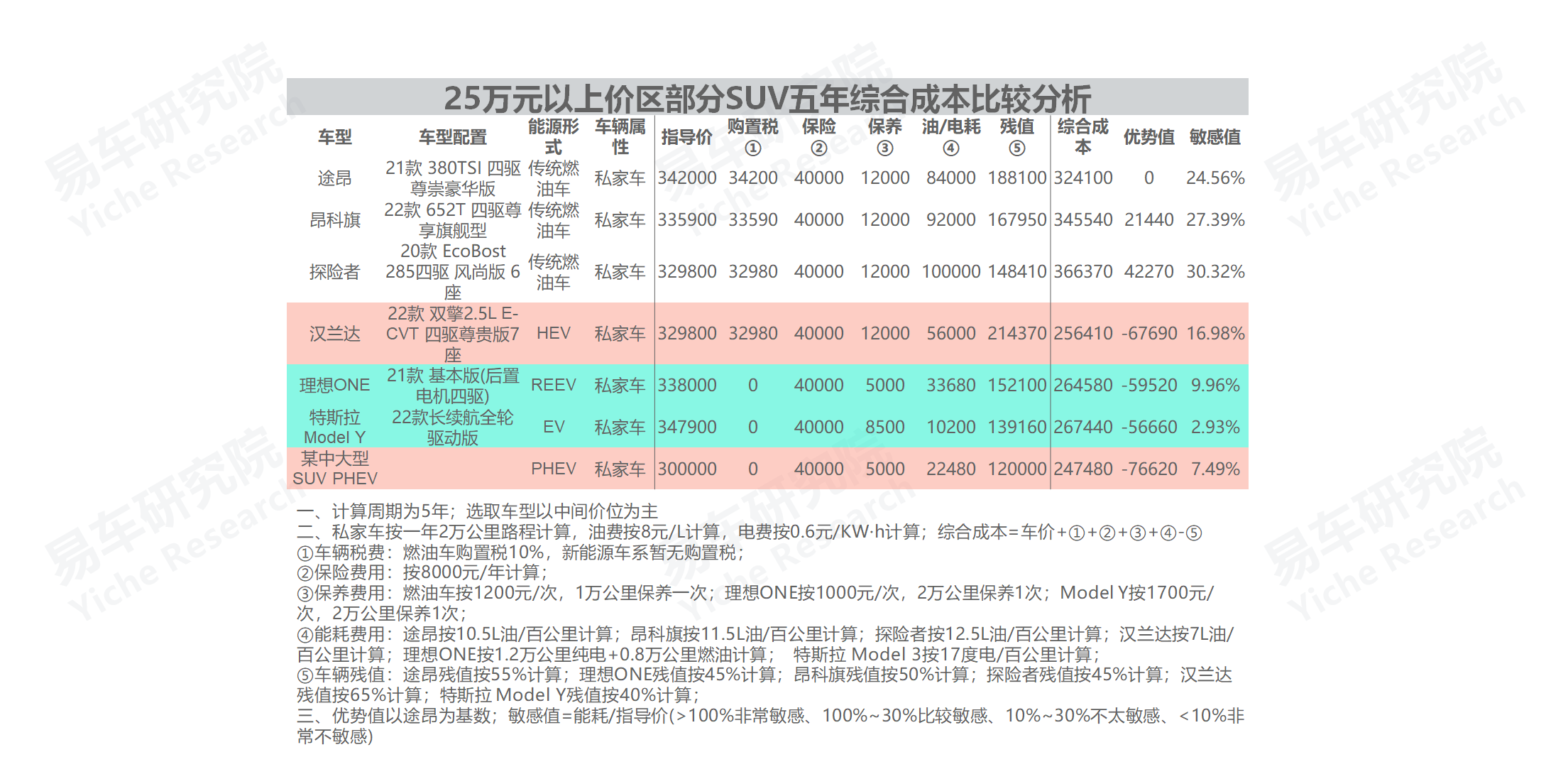This screenshot has height=757, width=1568.
Task: Click config "22款长续航全轮驱动版"
Action: click(x=453, y=427)
